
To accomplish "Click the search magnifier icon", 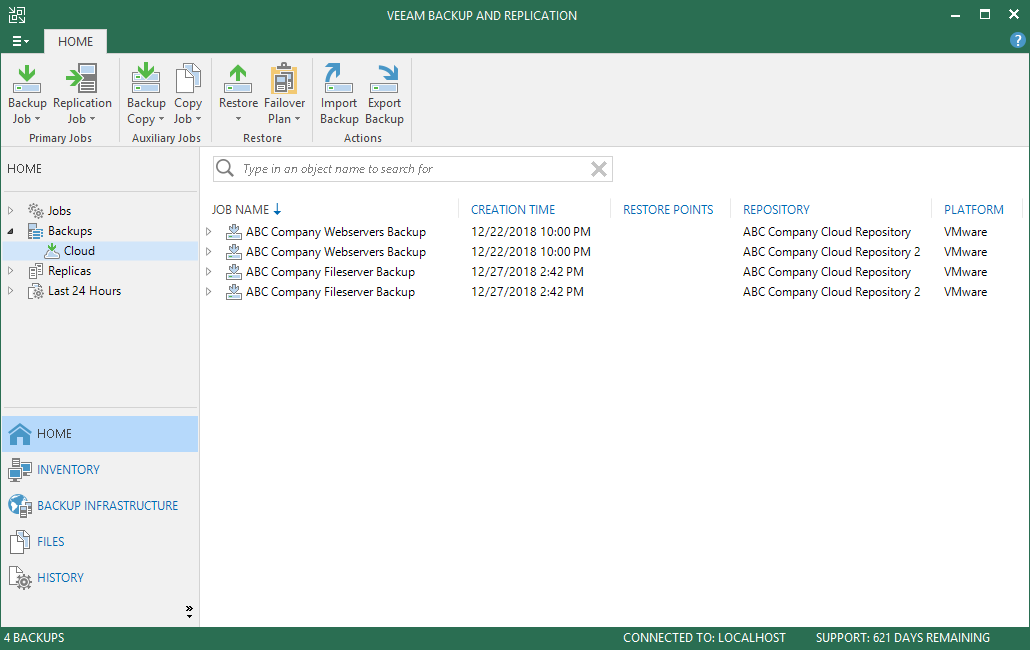I will (225, 169).
